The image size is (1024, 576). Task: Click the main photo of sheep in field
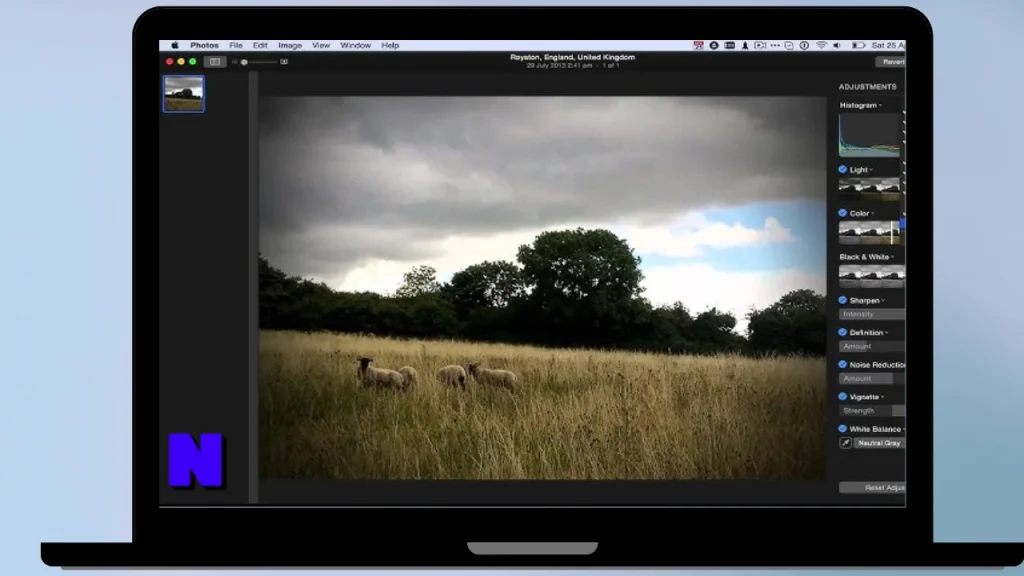543,288
